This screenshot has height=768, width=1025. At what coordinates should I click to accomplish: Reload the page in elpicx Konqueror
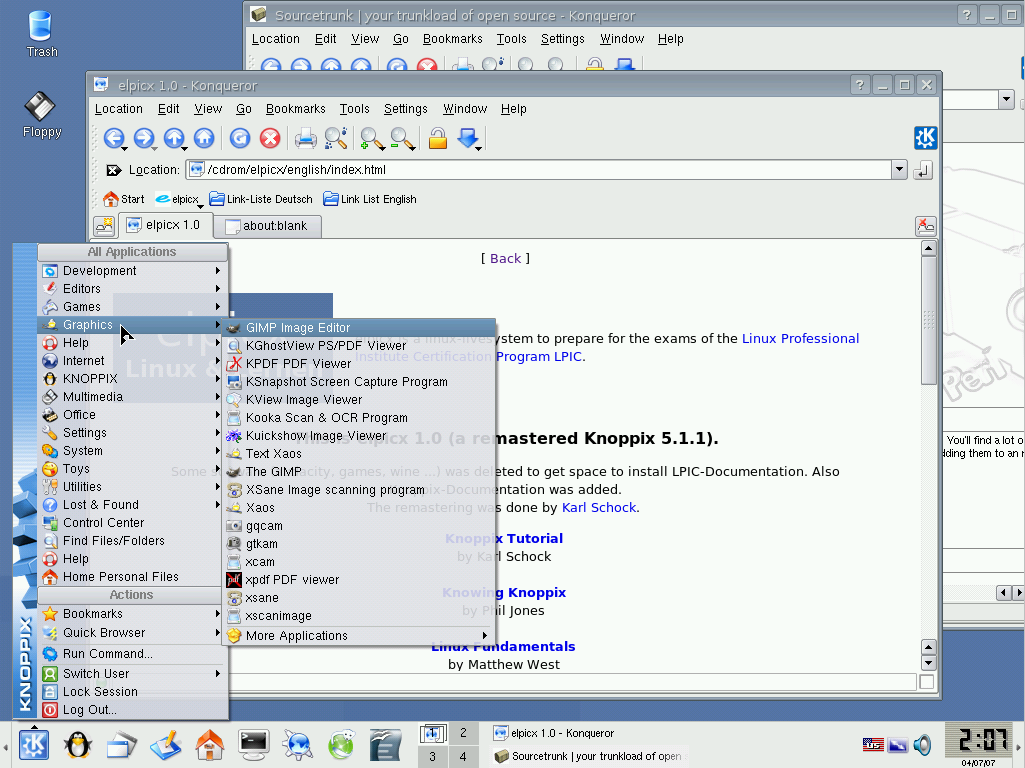[240, 138]
